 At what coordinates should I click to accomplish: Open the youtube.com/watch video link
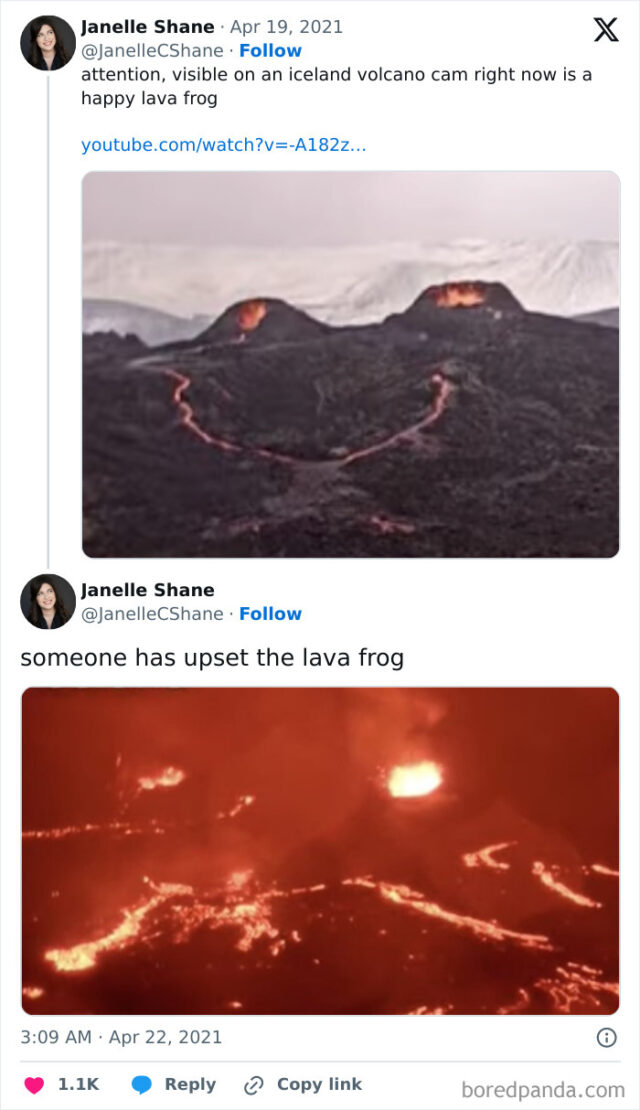(224, 145)
